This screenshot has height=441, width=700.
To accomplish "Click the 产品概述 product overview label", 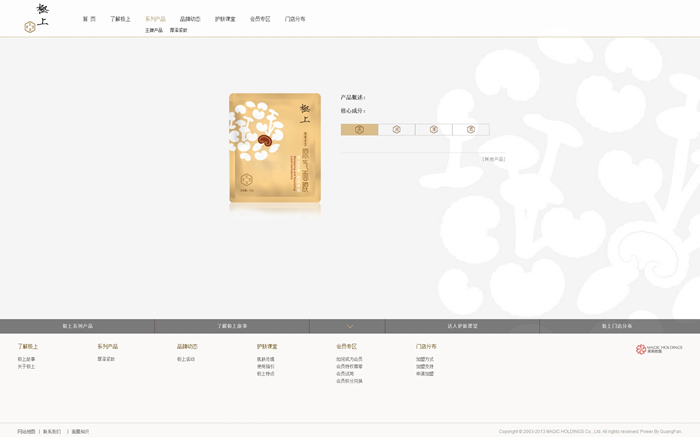I will pyautogui.click(x=353, y=97).
